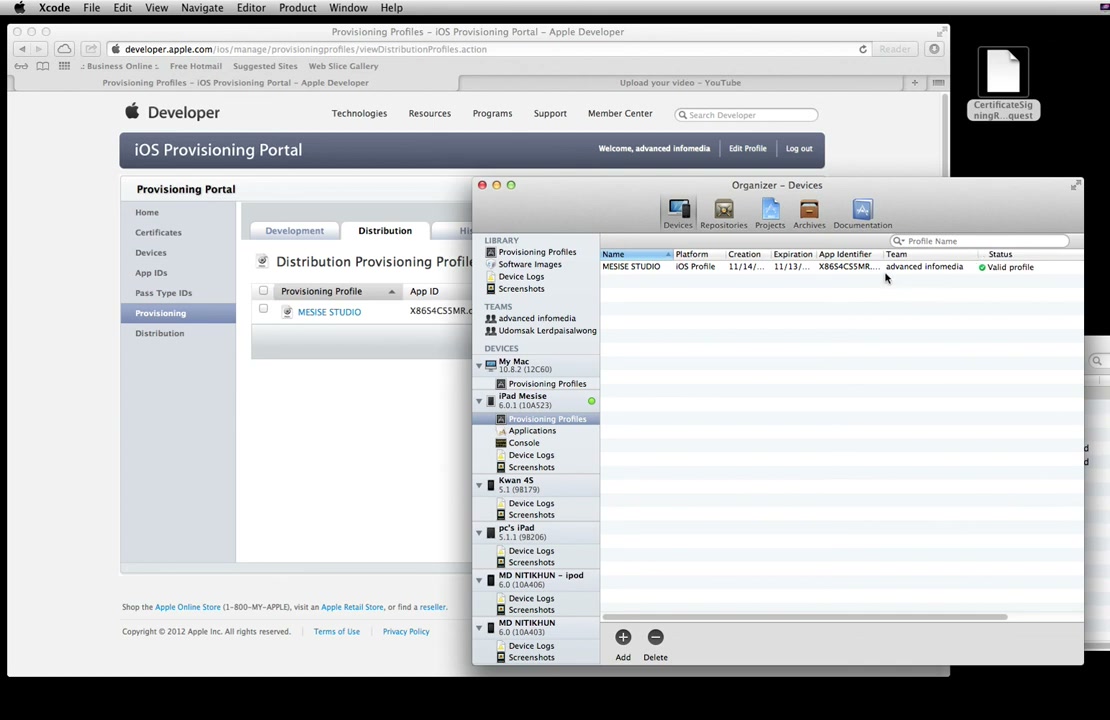The image size is (1110, 720).
Task: Open the Navigate menu
Action: pyautogui.click(x=202, y=8)
